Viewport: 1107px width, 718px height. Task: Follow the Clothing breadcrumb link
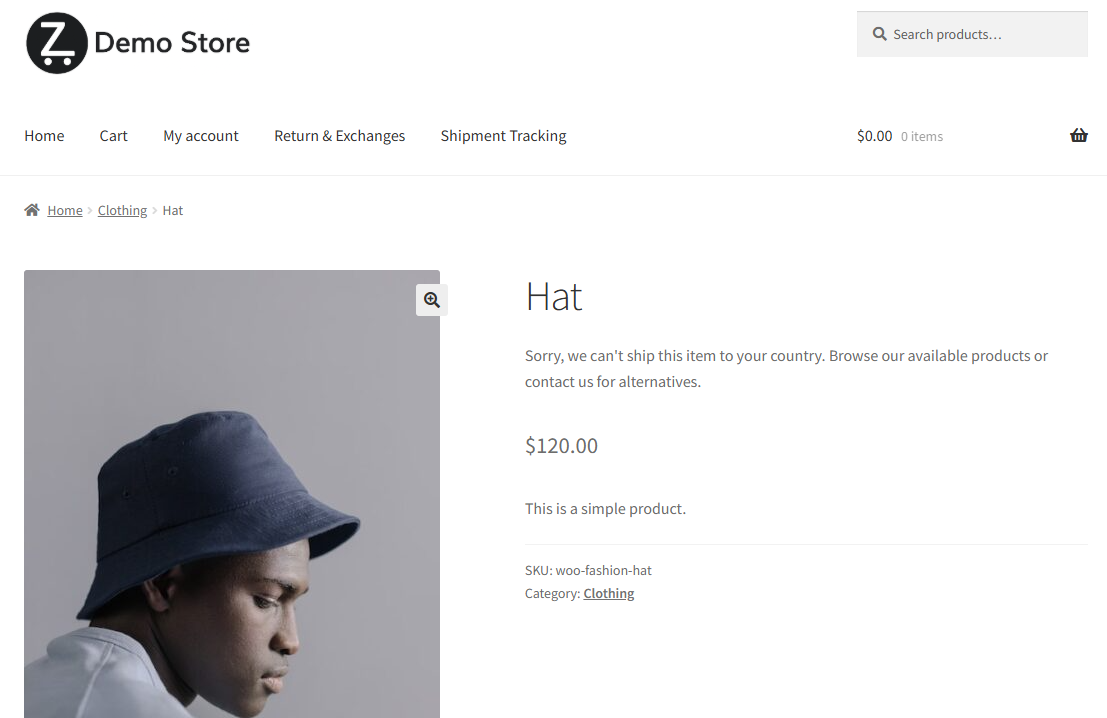coord(122,210)
